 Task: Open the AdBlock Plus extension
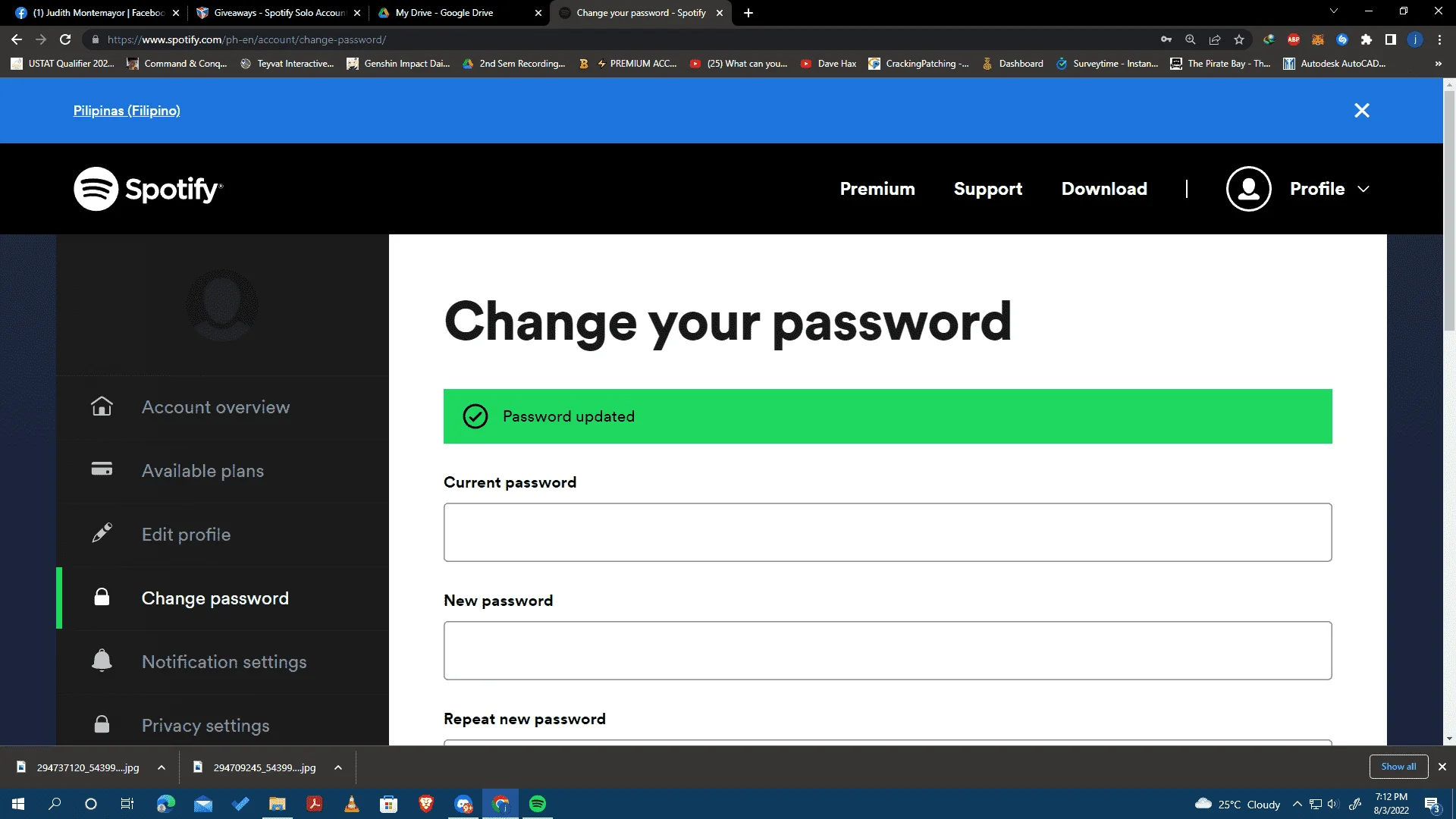tap(1294, 39)
